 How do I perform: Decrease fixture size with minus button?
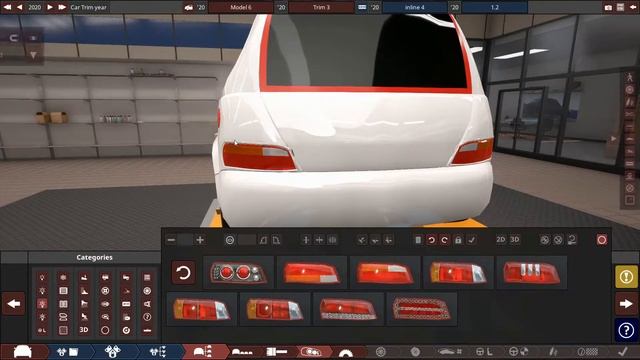point(171,240)
